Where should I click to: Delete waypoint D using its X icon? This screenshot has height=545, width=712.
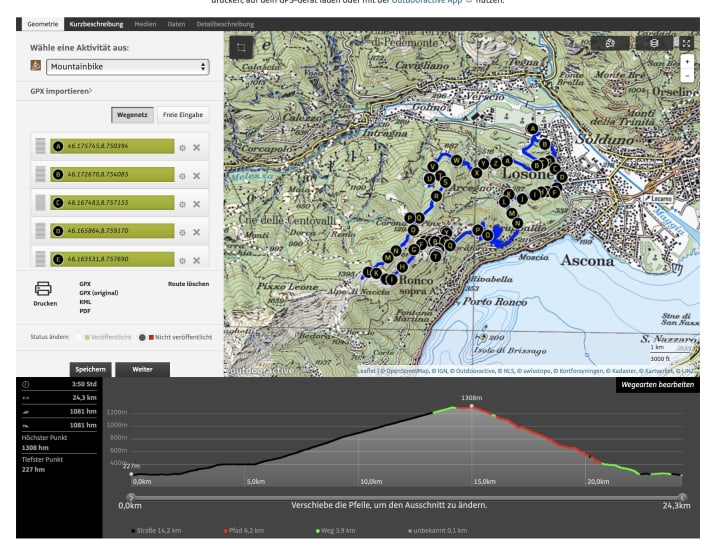tap(196, 231)
